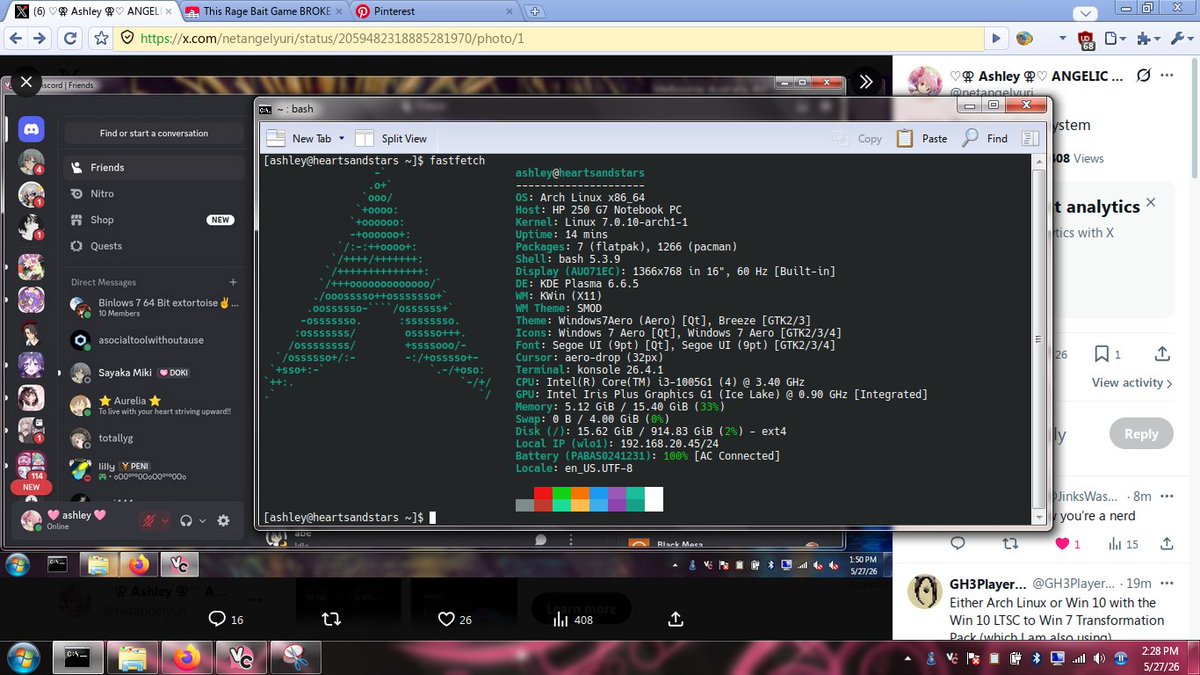Click the "408 Views" text in the sidebar
This screenshot has height=675, width=1200.
tap(1076, 159)
